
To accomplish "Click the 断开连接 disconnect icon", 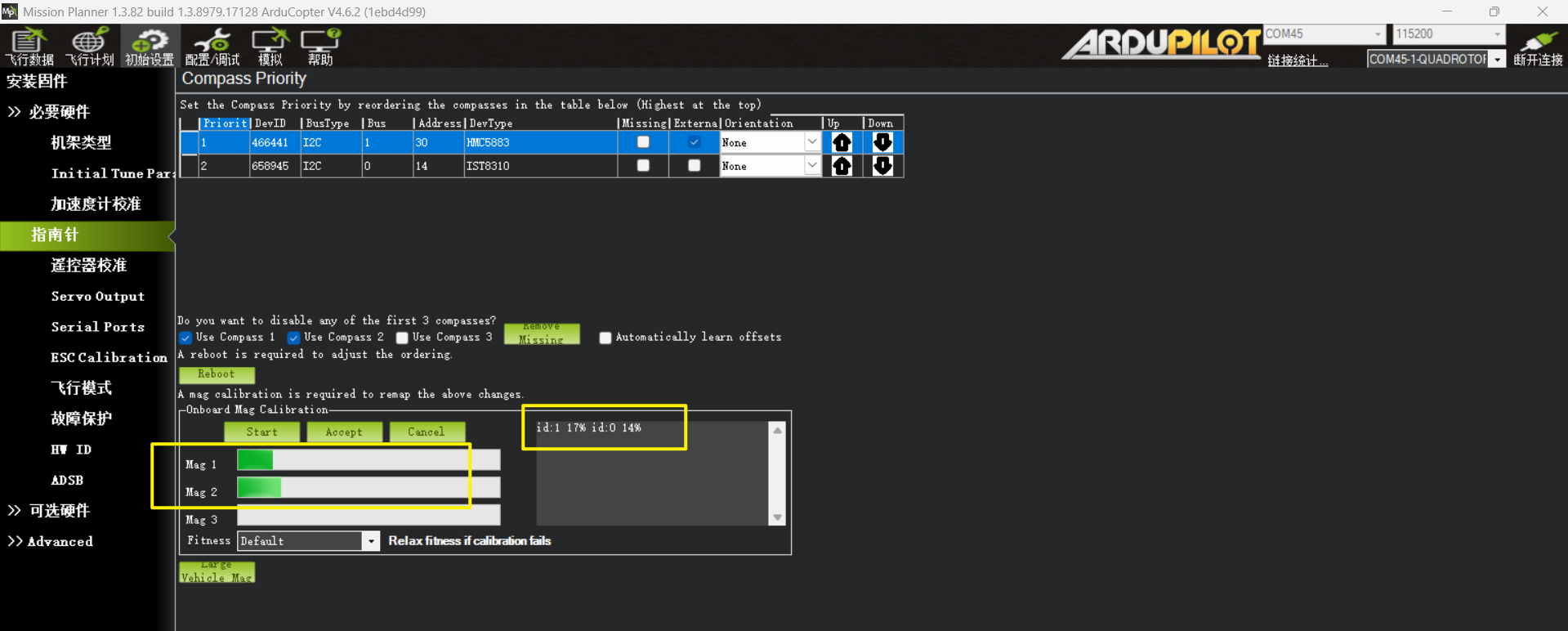I will click(x=1538, y=47).
